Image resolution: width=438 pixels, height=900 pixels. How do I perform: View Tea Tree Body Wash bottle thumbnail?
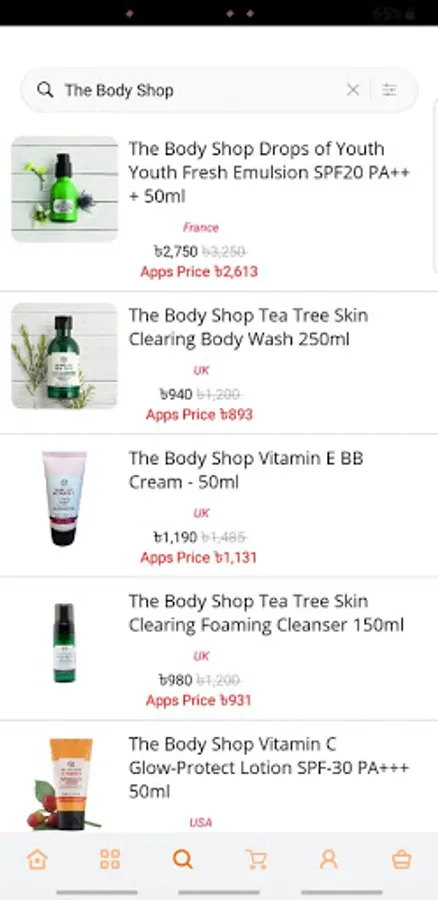coord(64,356)
